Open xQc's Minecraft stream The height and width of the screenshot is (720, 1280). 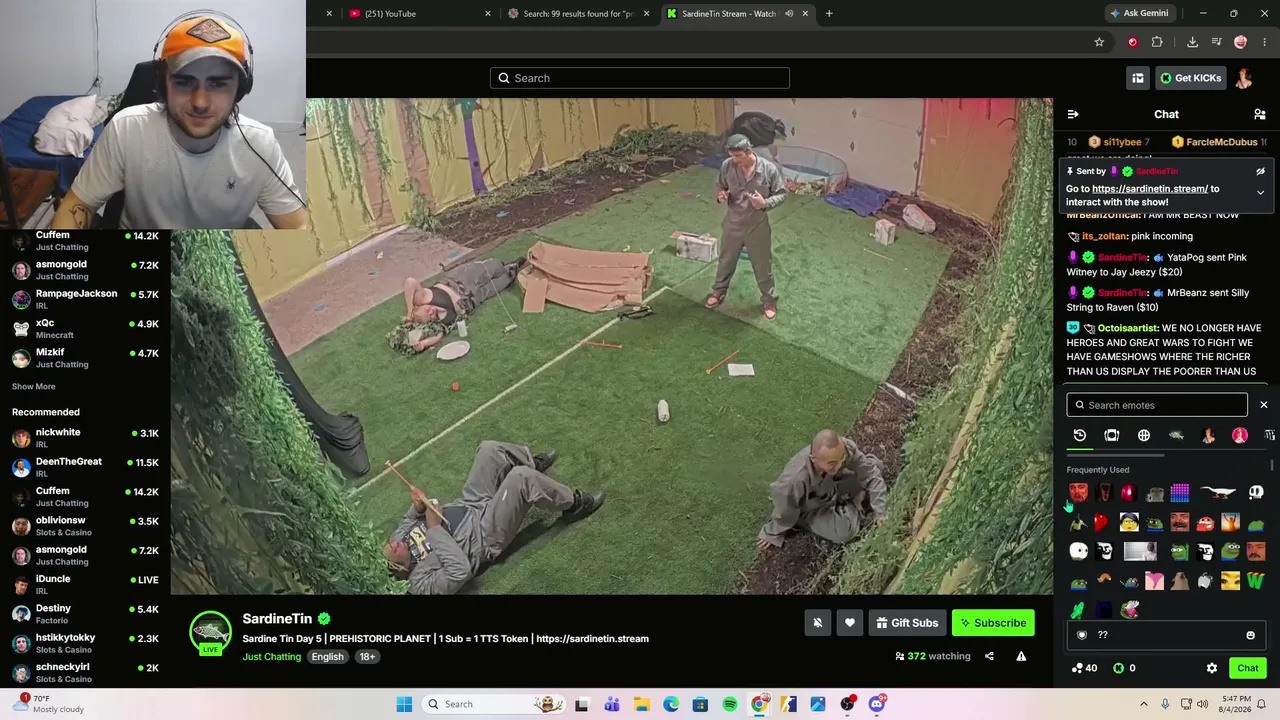(85, 329)
